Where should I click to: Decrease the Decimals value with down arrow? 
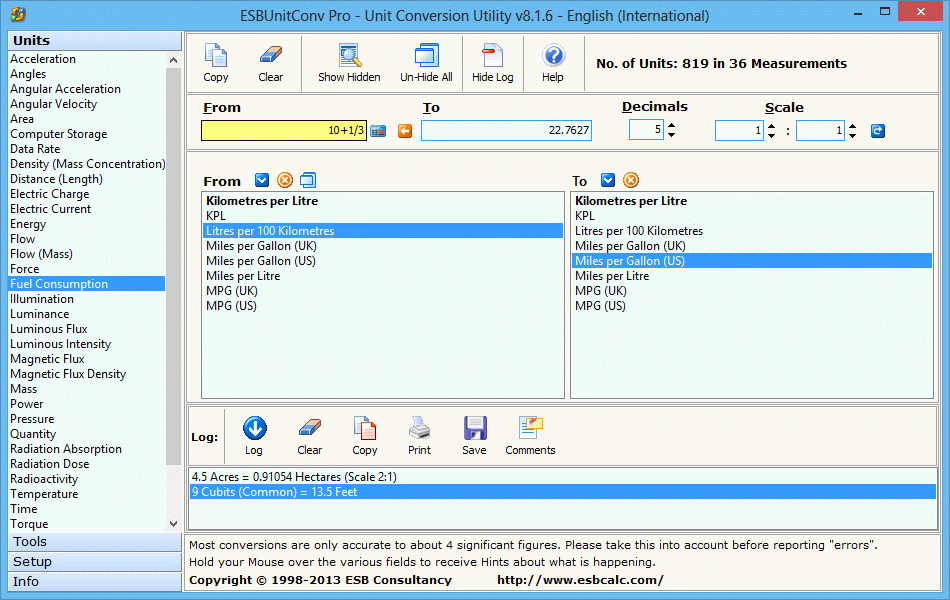[671, 135]
